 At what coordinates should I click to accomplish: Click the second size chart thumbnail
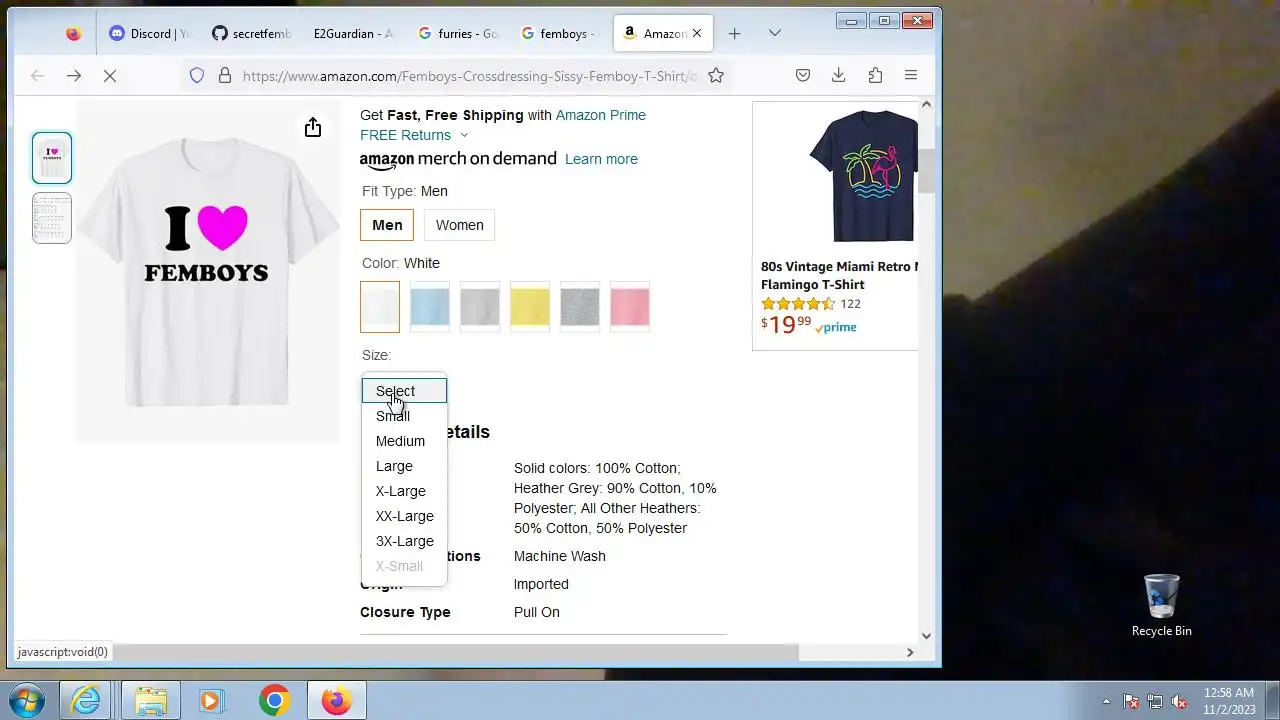click(x=52, y=218)
